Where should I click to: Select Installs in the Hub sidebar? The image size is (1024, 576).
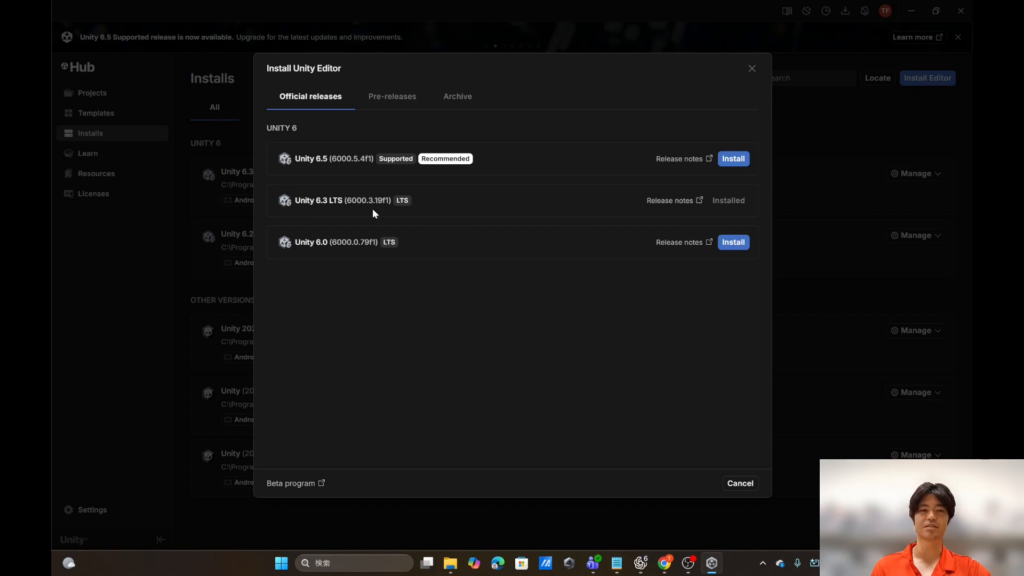click(x=112, y=133)
